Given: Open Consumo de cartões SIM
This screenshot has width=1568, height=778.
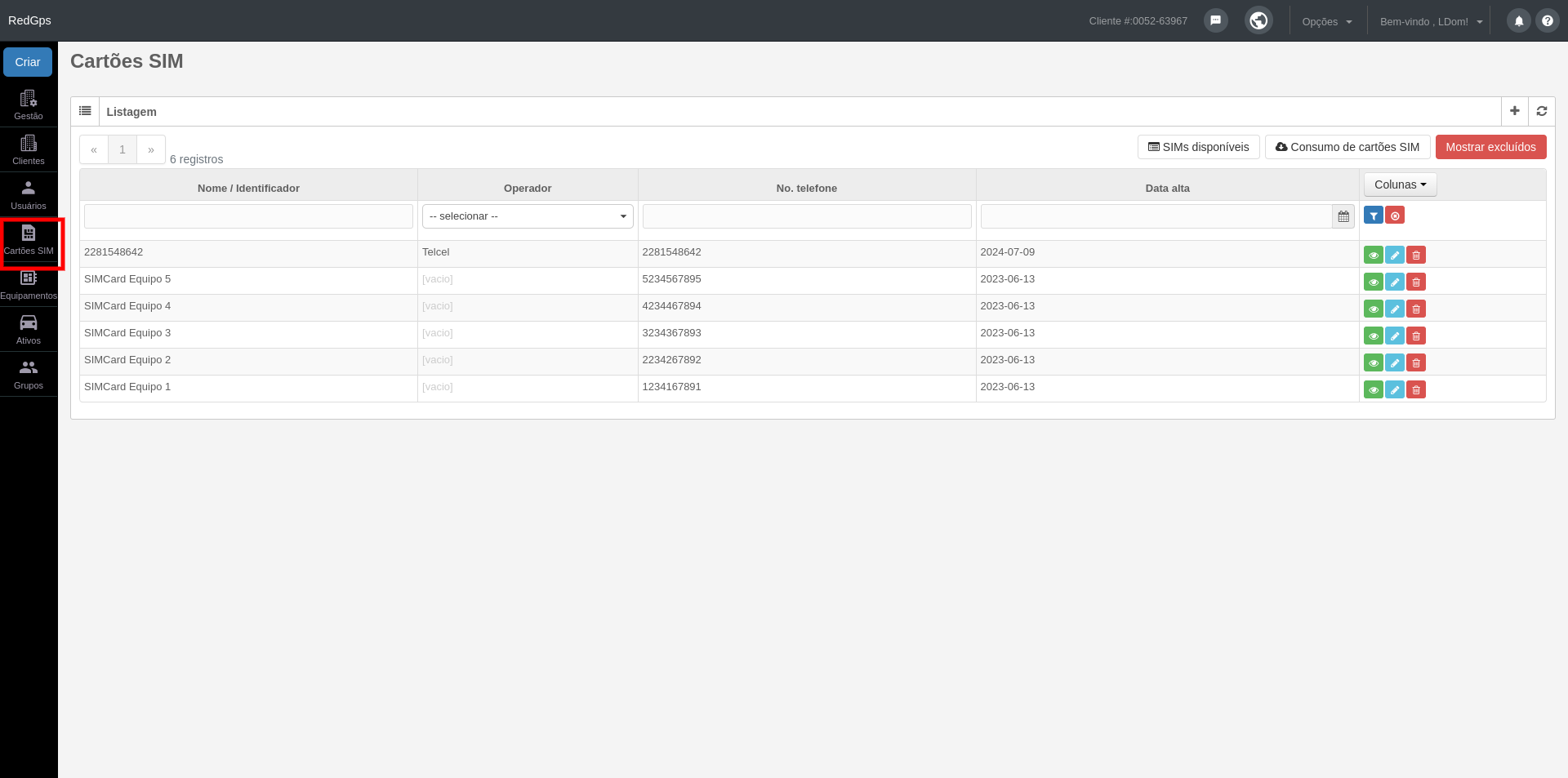Looking at the screenshot, I should [x=1347, y=147].
